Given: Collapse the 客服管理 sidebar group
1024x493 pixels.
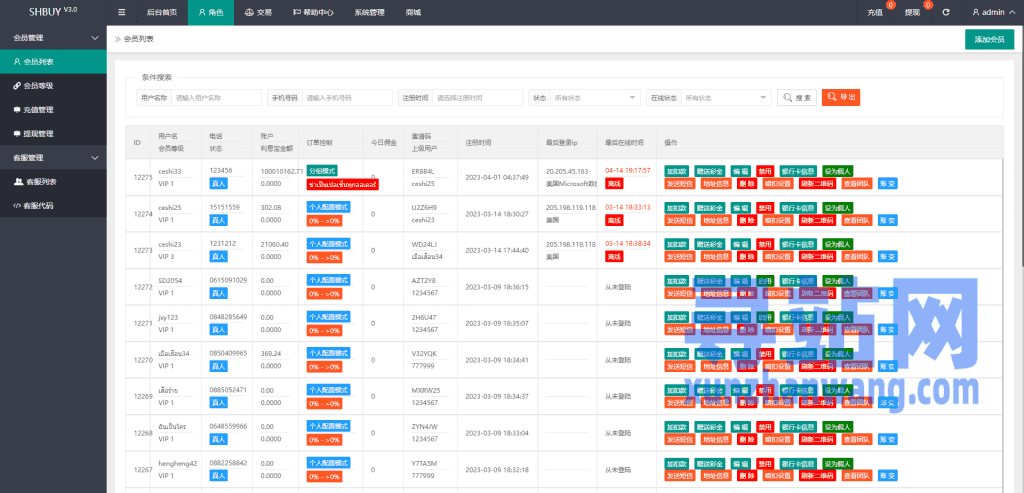Looking at the screenshot, I should point(54,157).
